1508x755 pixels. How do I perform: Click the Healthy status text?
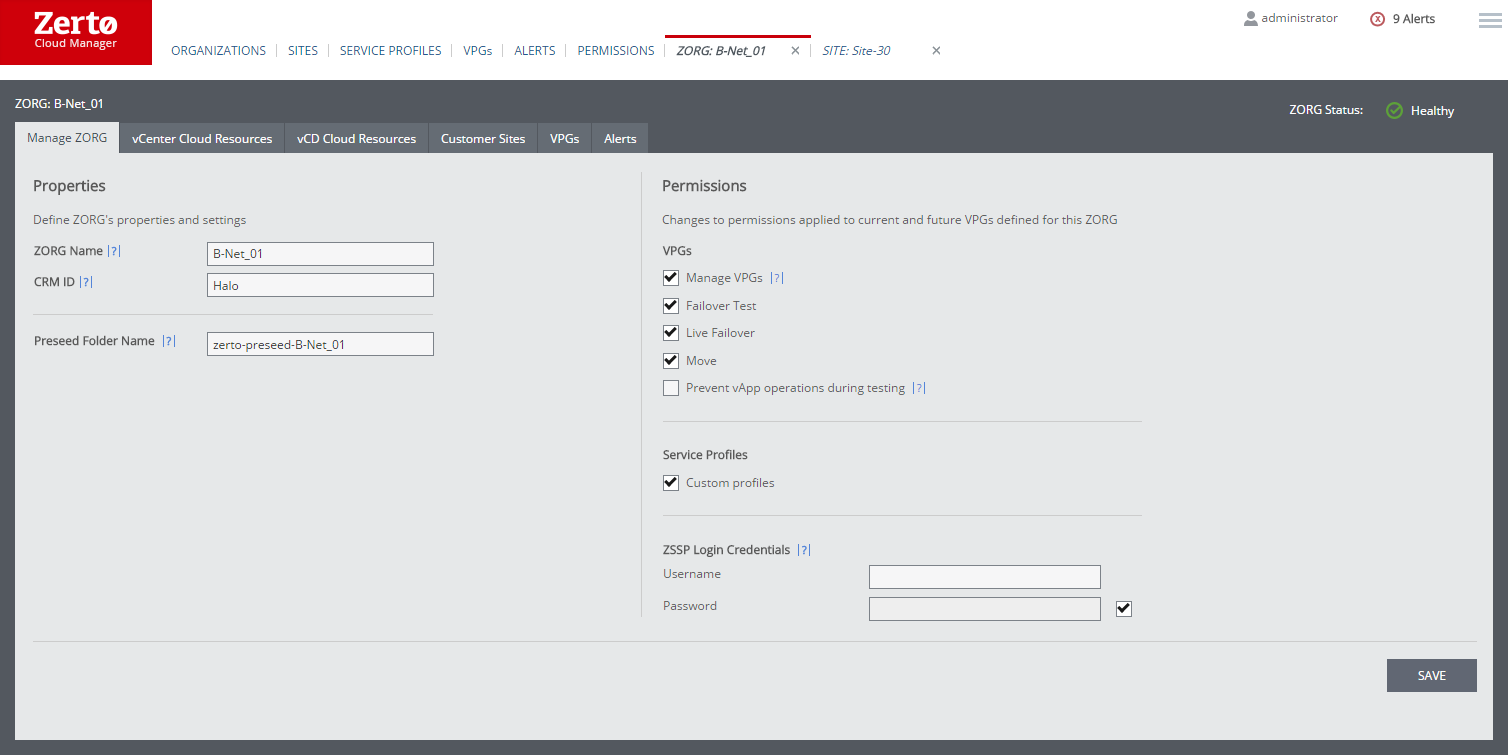[x=1432, y=111]
